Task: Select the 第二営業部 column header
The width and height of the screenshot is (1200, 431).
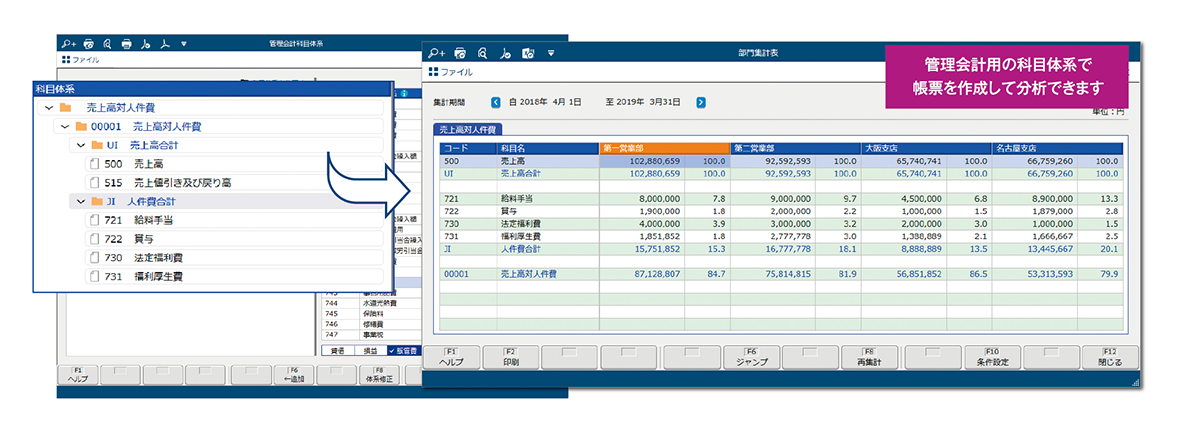Action: [x=795, y=148]
